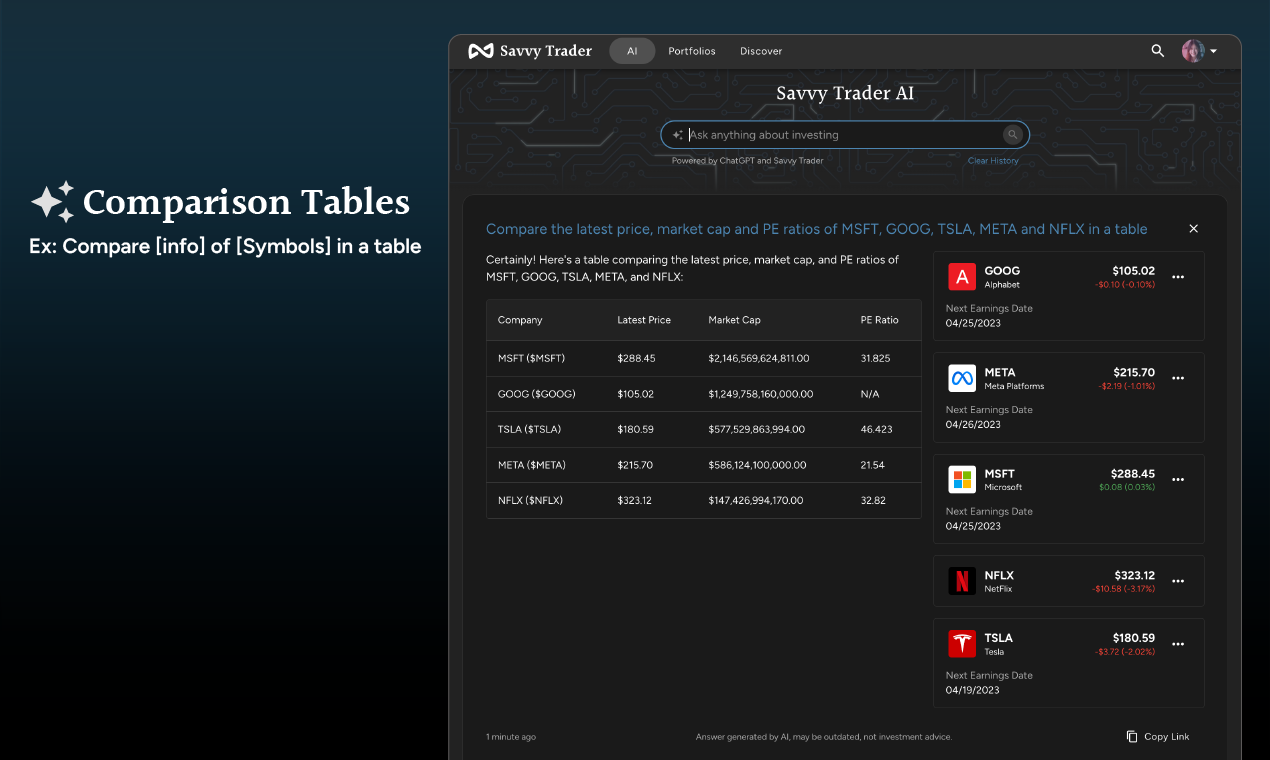Click the Netflix logo
Viewport: 1270px width, 760px height.
(962, 581)
